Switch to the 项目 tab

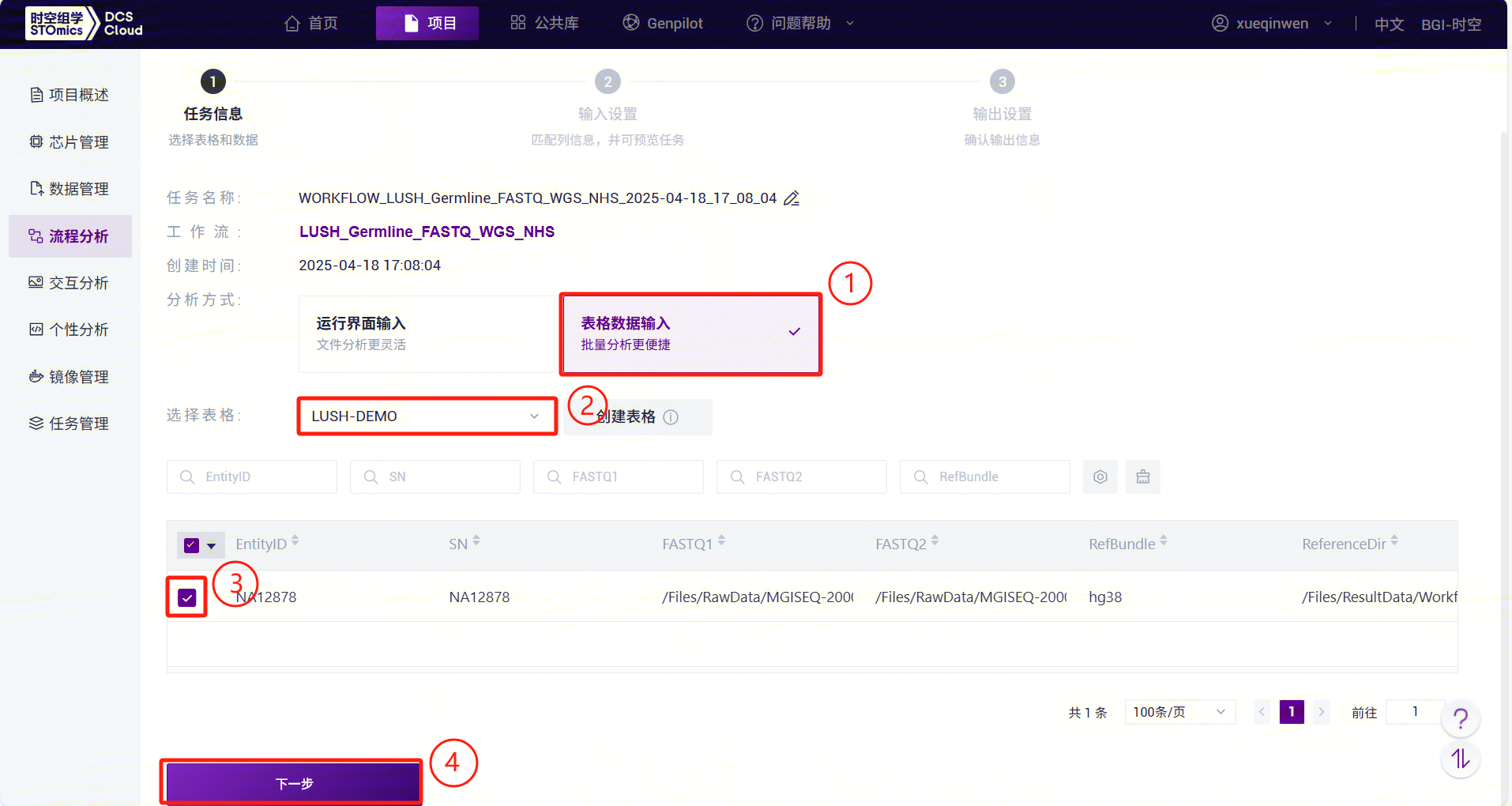pos(427,23)
